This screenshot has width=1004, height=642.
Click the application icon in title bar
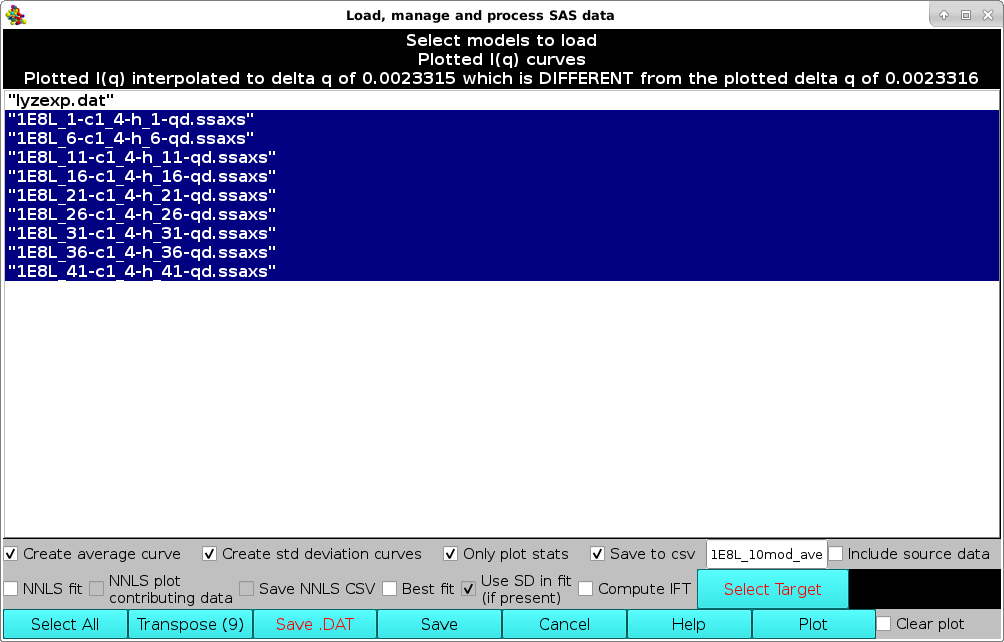(15, 14)
